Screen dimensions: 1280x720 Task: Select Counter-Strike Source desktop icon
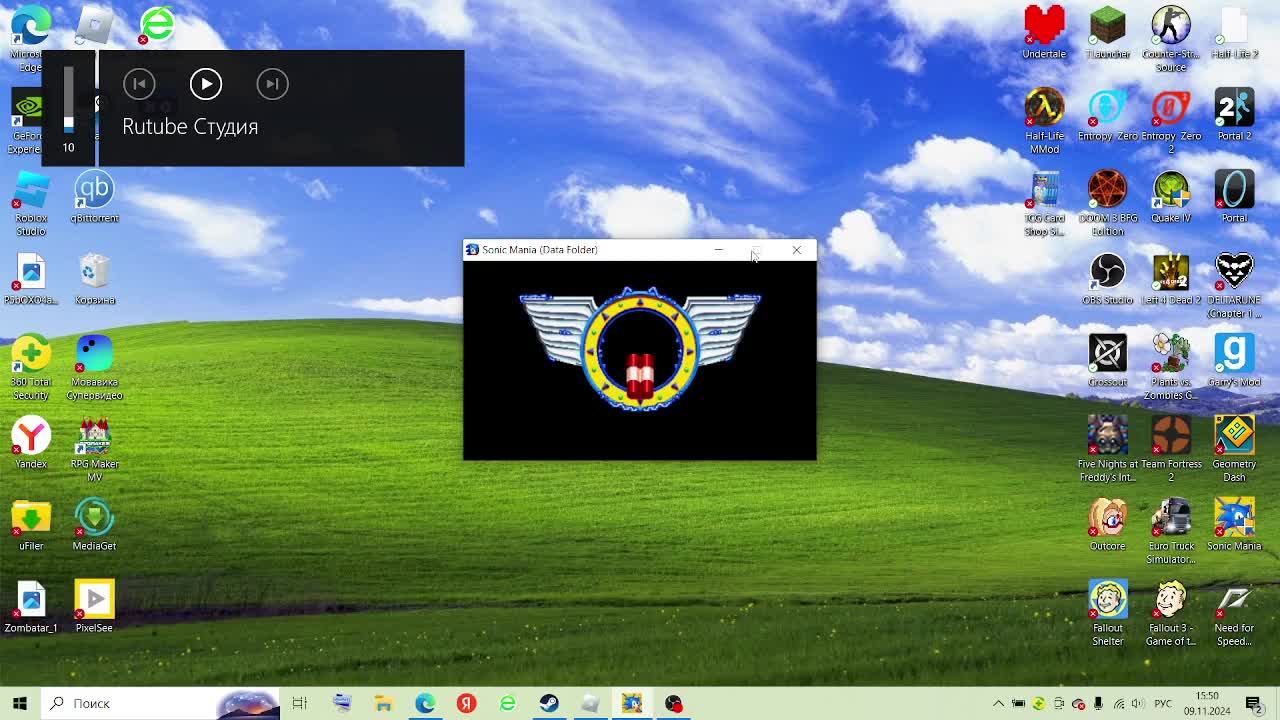(x=1171, y=40)
